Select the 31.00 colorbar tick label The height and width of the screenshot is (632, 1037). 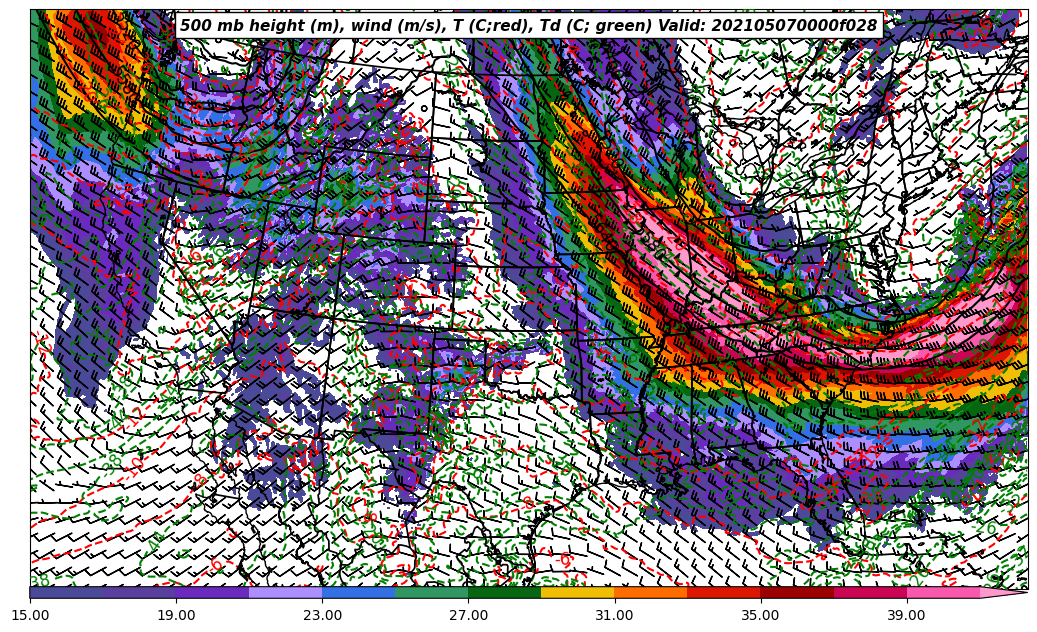click(615, 615)
